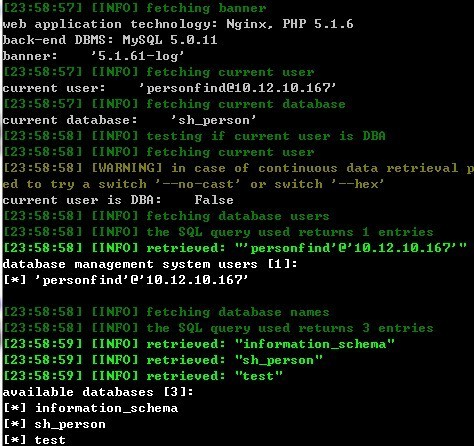Click the 'fetching banner' log line
This screenshot has width=474, height=446.
(x=135, y=8)
